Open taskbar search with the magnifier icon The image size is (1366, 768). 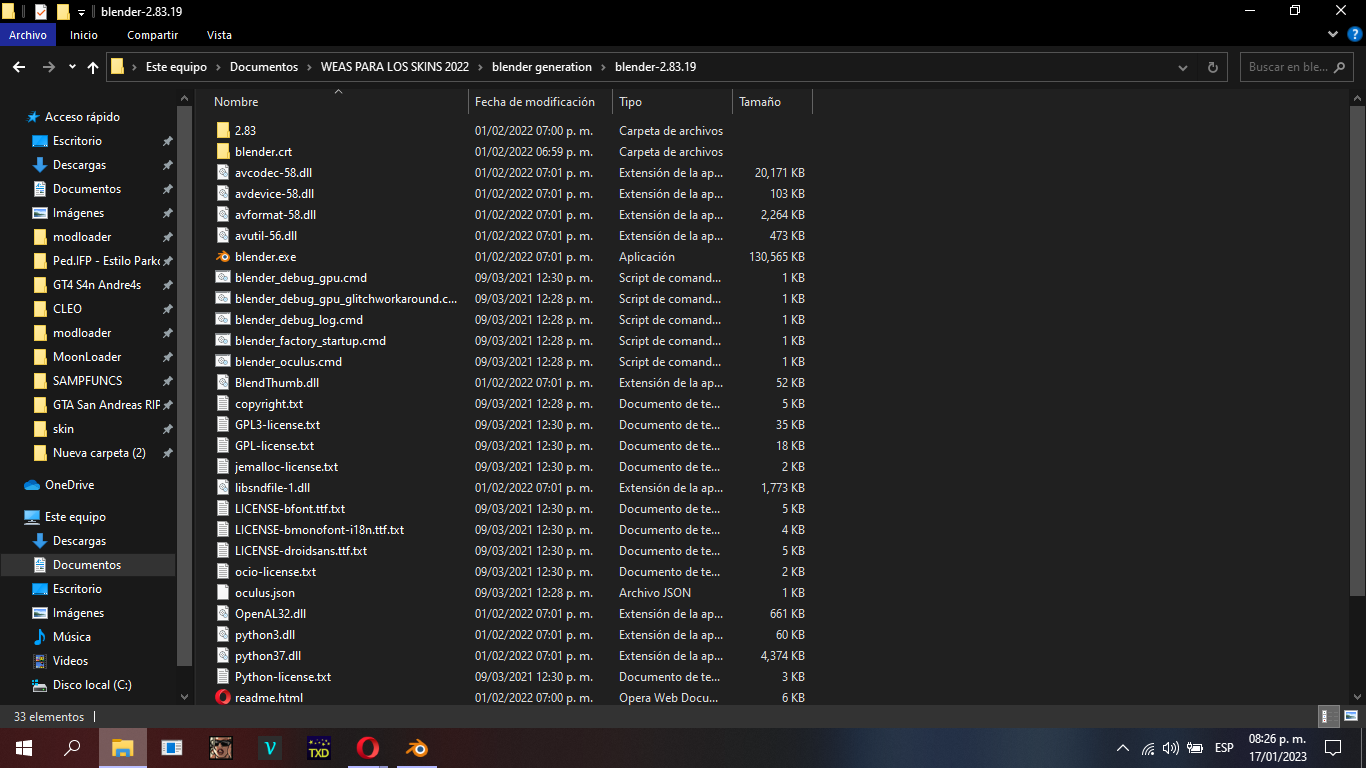point(72,747)
